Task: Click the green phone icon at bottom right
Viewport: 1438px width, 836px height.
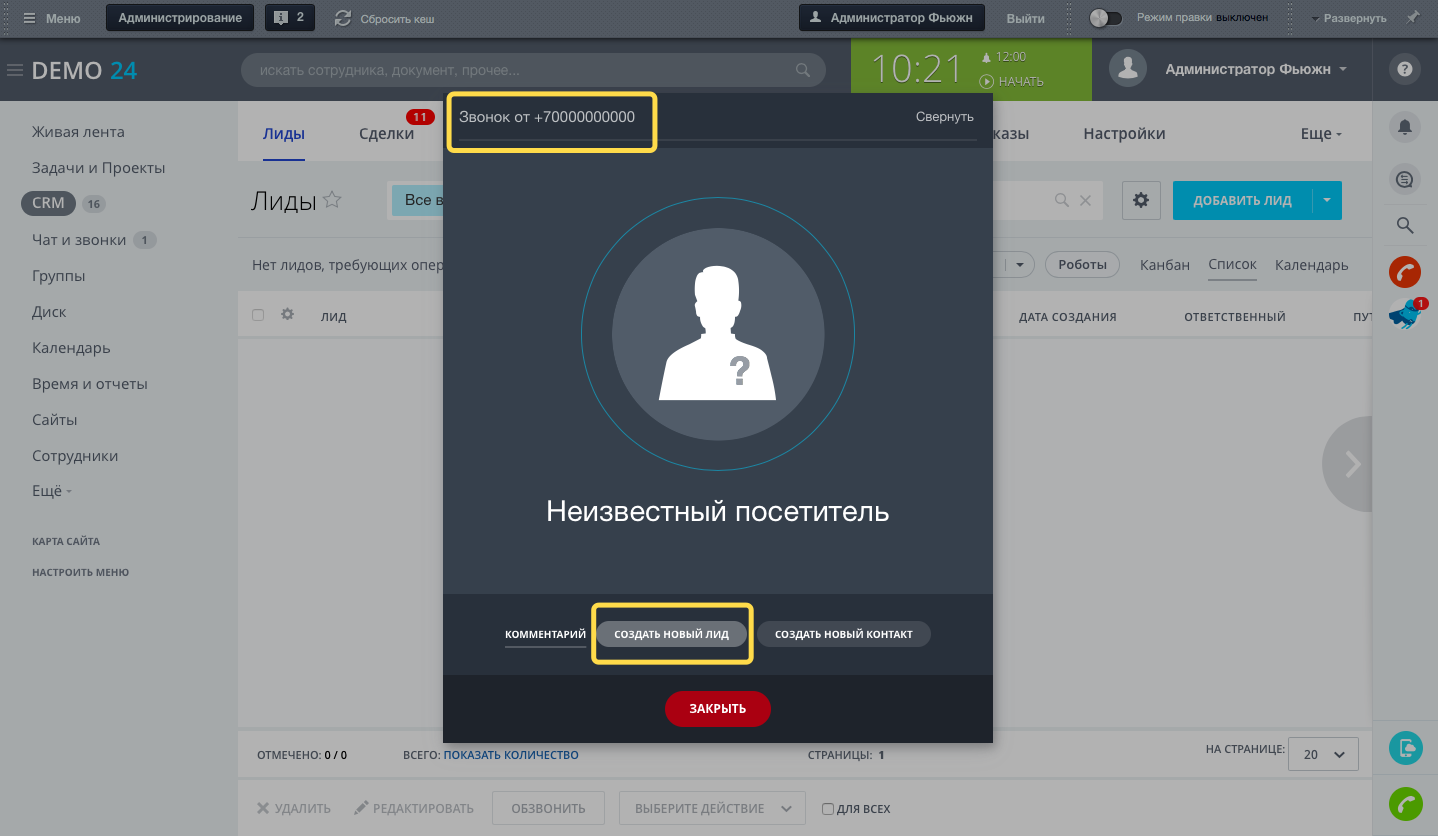Action: 1404,804
